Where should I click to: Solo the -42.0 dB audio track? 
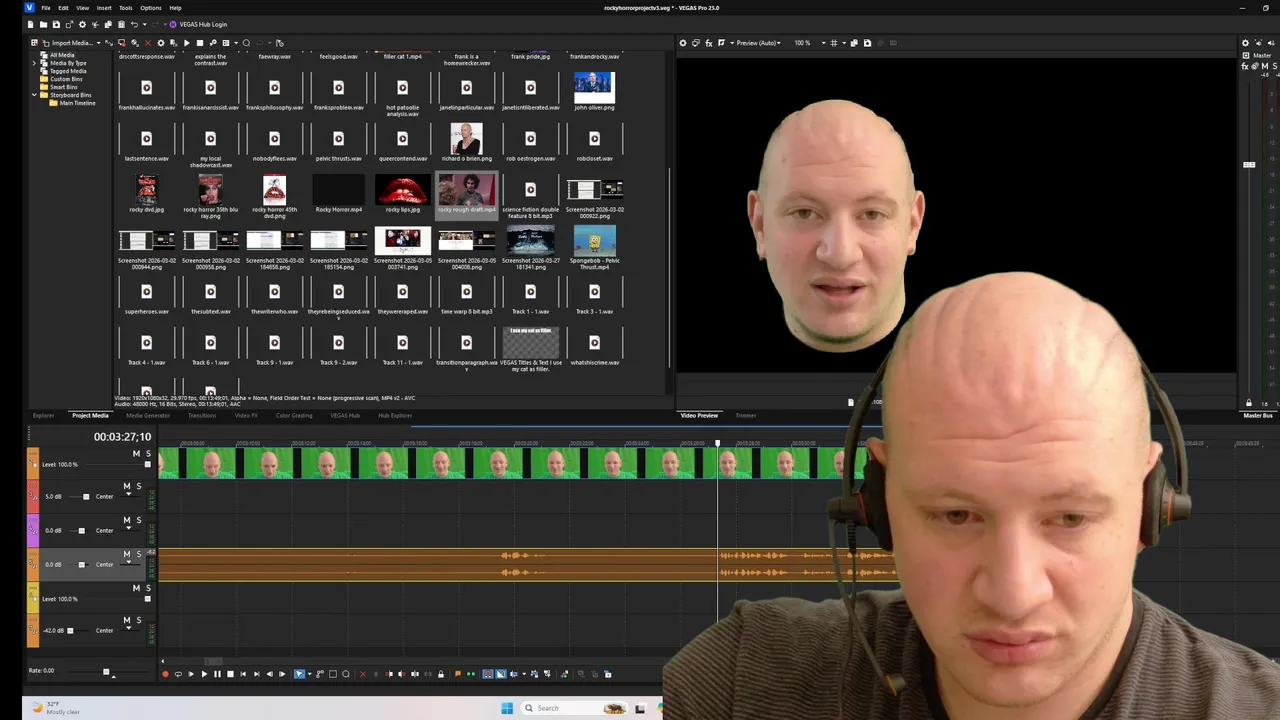(x=138, y=620)
